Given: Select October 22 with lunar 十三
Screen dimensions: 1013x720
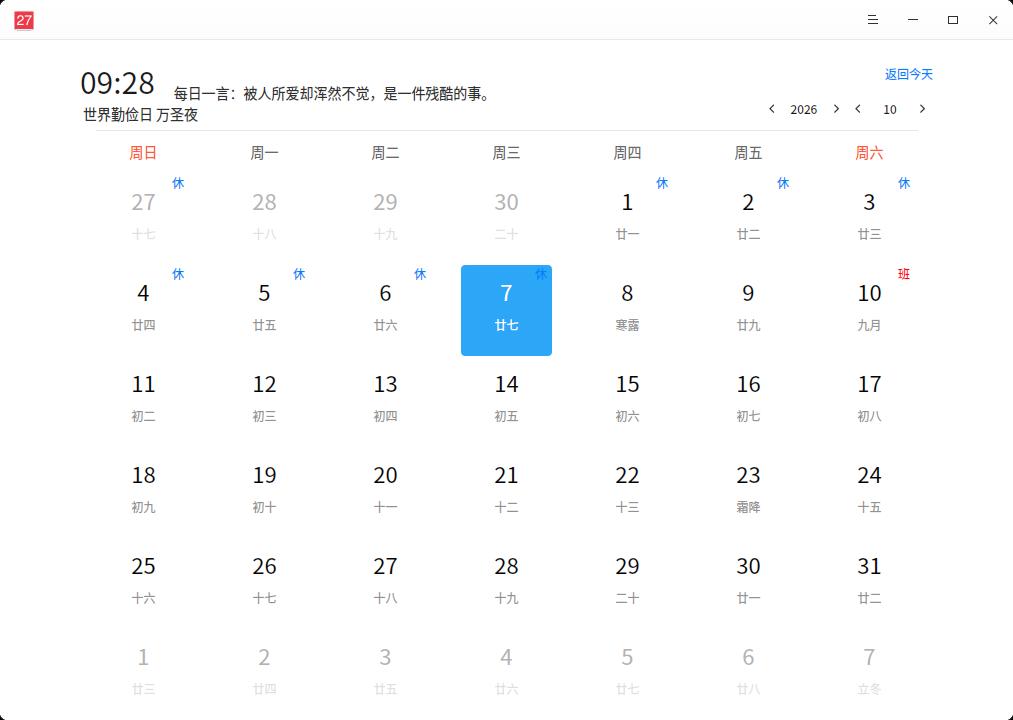Looking at the screenshot, I should (x=627, y=492).
